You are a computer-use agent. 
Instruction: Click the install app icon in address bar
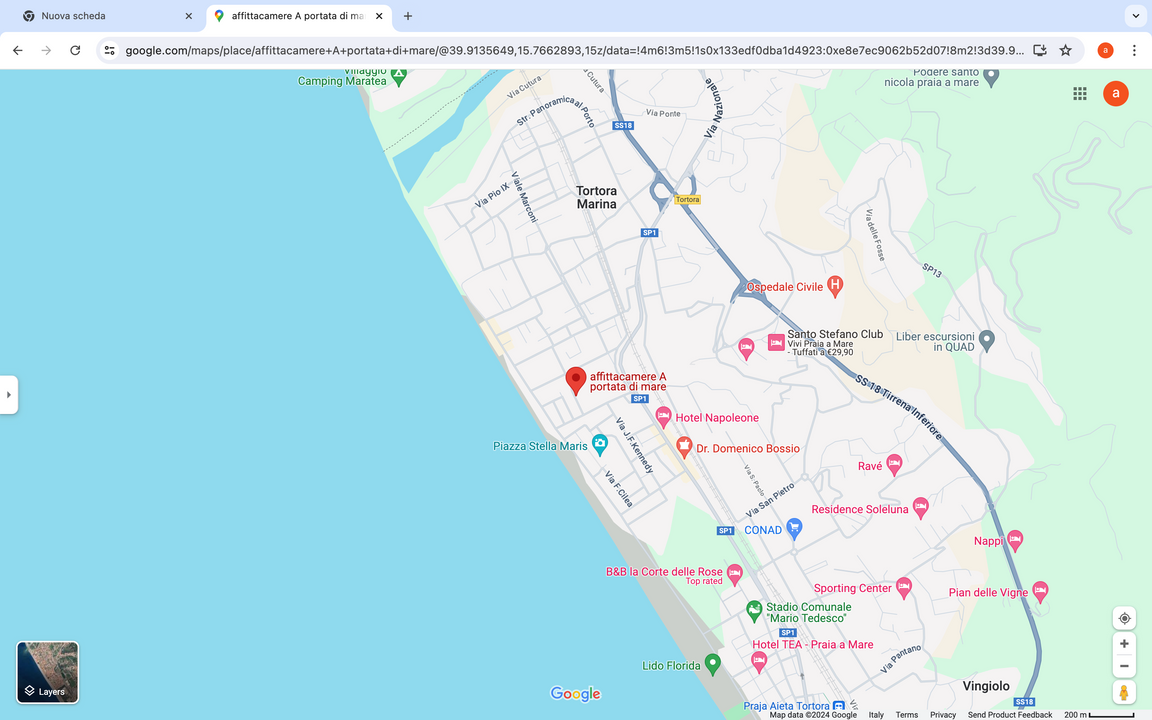pyautogui.click(x=1039, y=50)
